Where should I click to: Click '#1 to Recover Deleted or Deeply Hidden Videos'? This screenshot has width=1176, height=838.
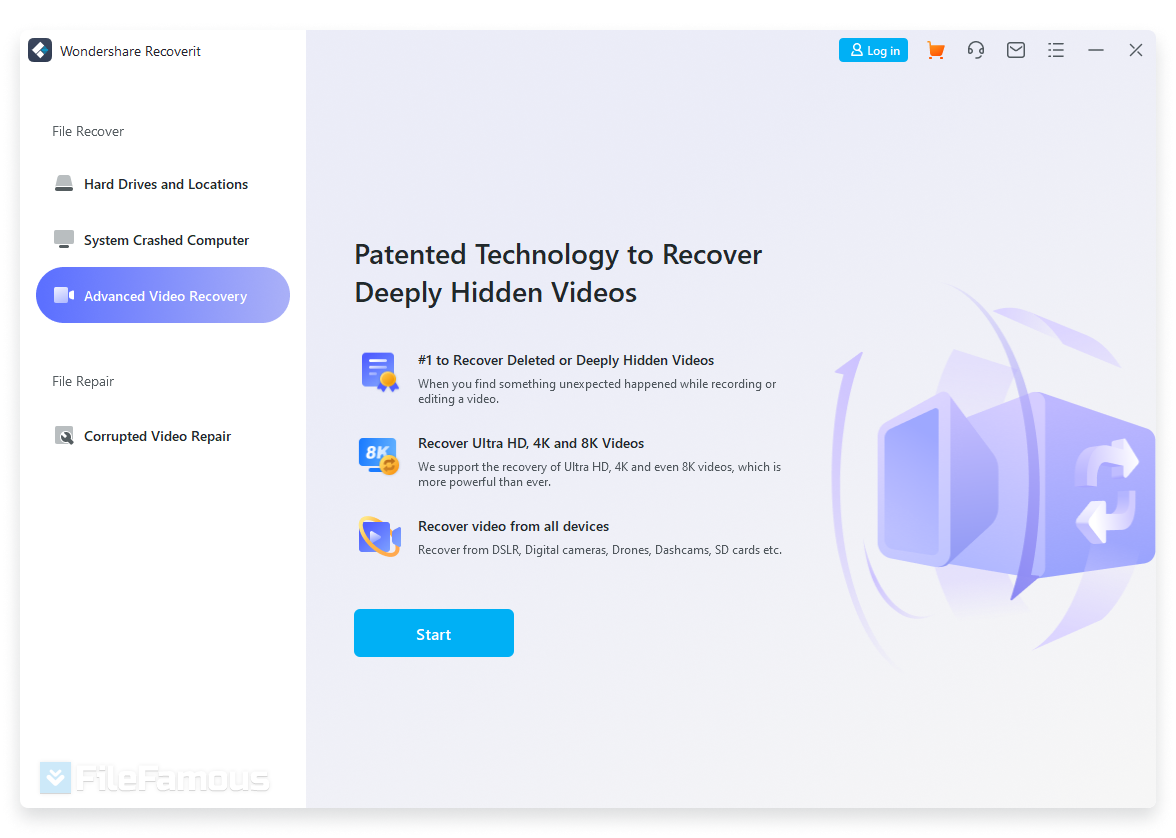tap(566, 360)
